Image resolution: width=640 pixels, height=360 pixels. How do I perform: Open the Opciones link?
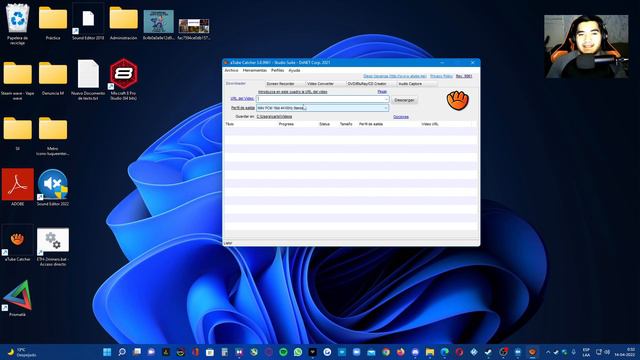coord(401,117)
